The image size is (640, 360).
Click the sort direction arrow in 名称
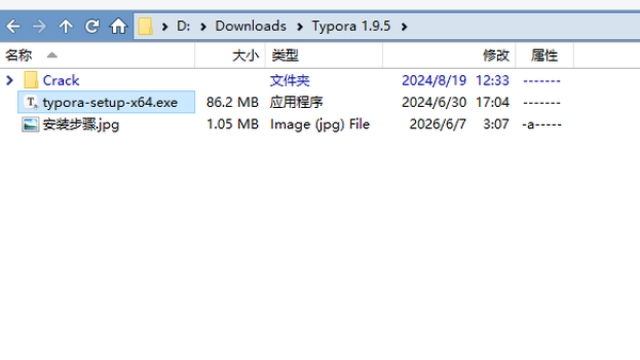[52, 55]
